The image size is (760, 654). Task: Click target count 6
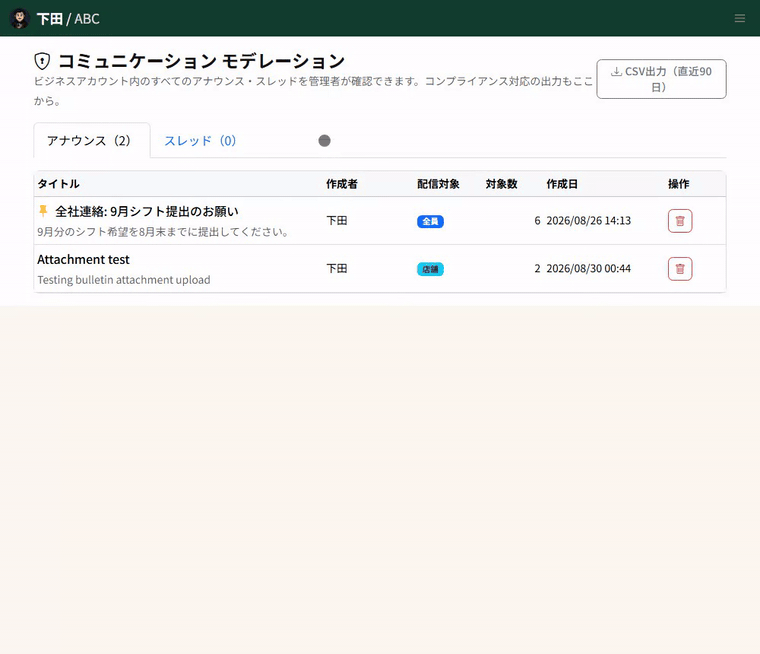point(537,221)
